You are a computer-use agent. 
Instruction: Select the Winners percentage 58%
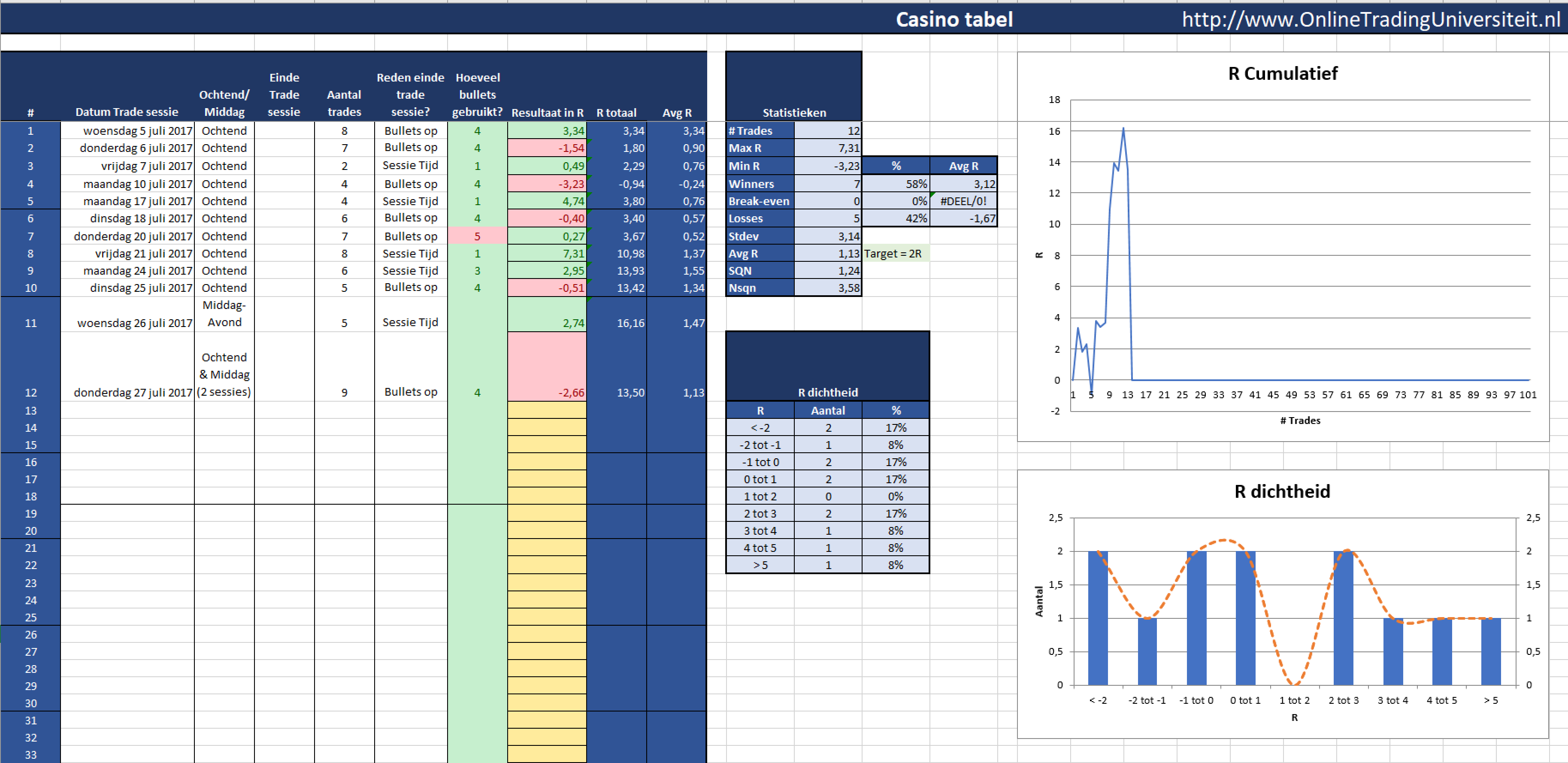(896, 184)
